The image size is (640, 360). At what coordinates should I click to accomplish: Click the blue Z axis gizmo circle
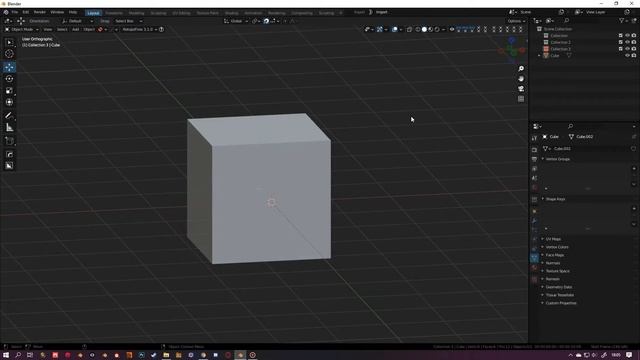pyautogui.click(x=512, y=40)
